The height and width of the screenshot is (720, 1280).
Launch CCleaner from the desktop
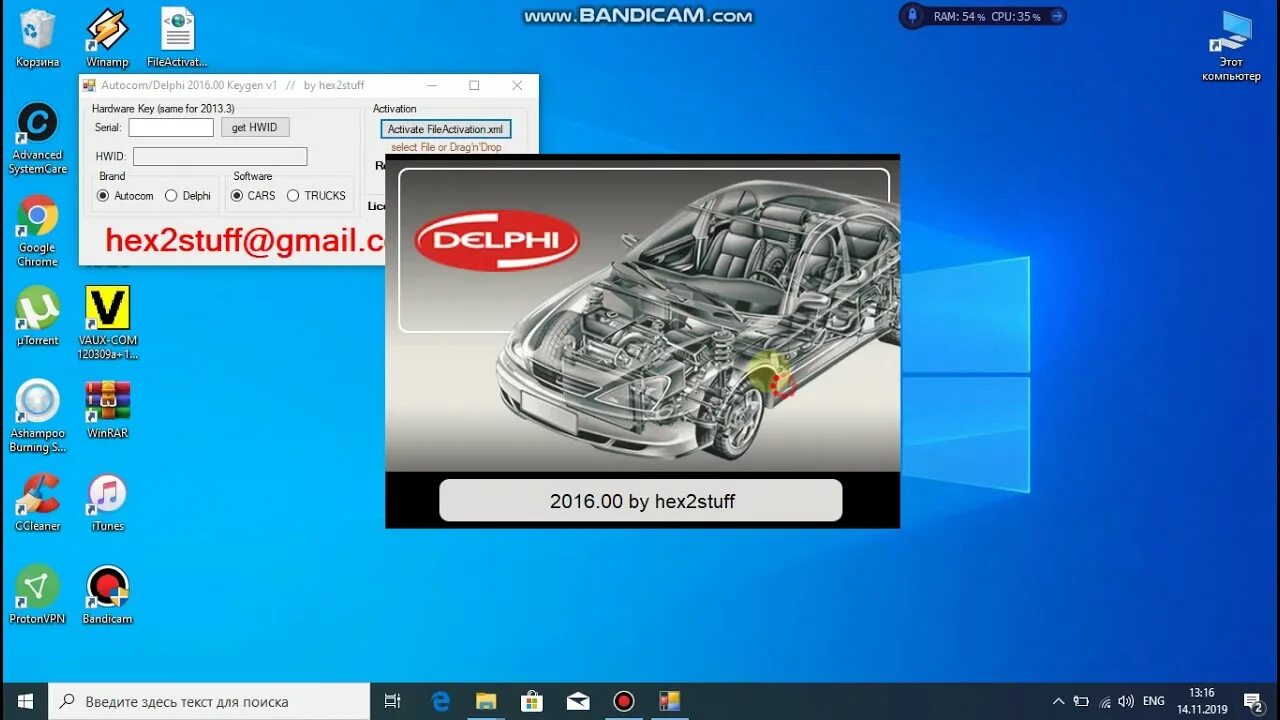[x=37, y=503]
